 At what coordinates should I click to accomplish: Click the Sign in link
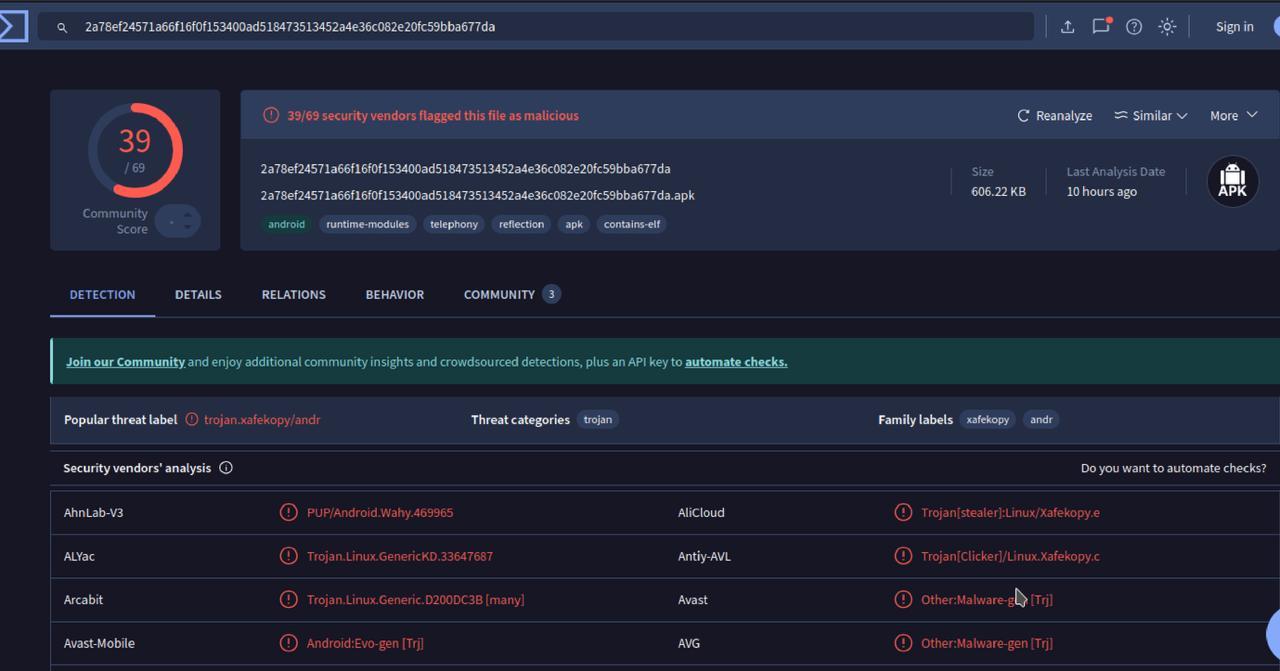pyautogui.click(x=1234, y=27)
